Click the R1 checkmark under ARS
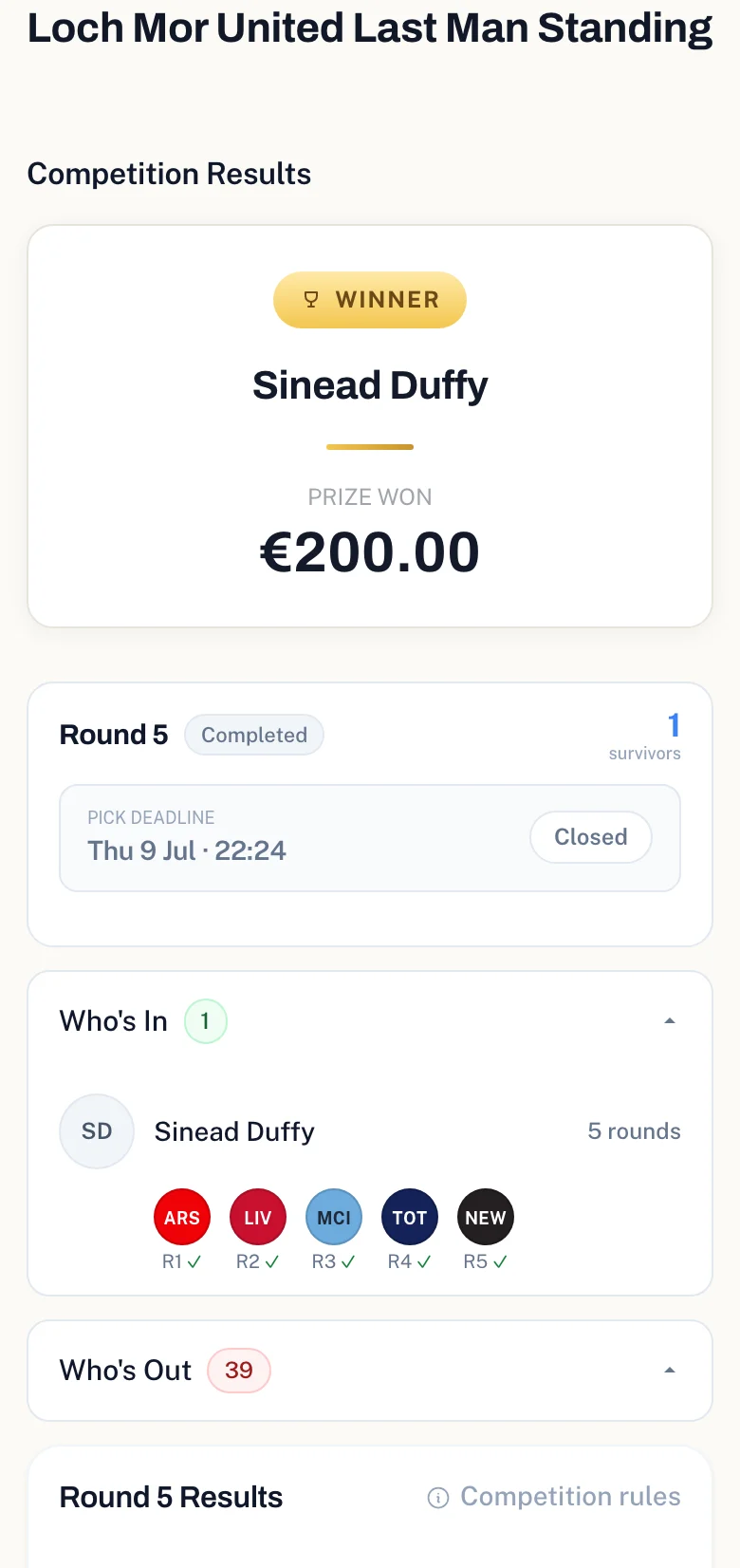The image size is (740, 1568). coord(194,1262)
